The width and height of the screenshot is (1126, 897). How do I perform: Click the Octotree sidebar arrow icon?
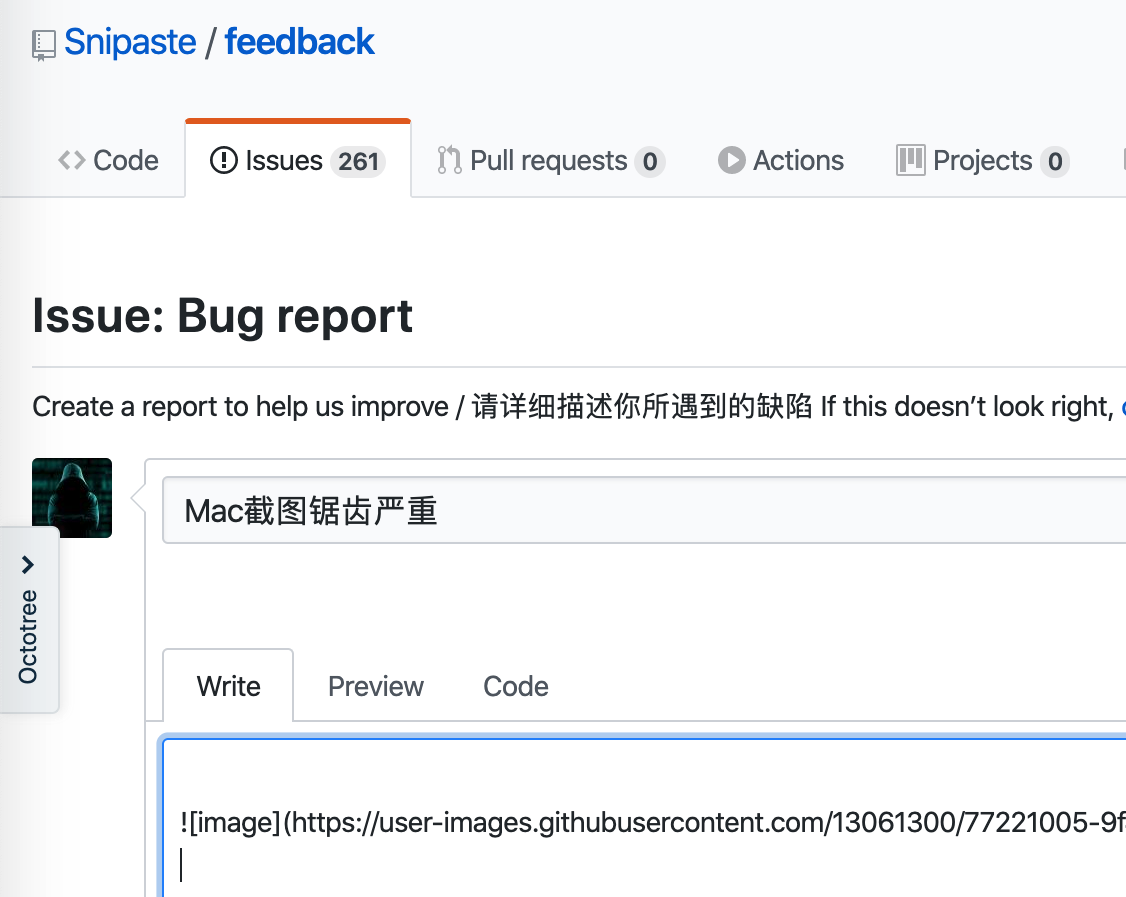click(27, 563)
